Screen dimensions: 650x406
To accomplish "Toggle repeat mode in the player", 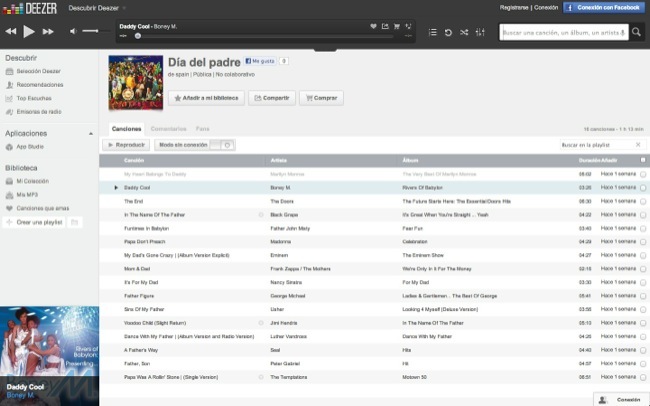I will [448, 32].
